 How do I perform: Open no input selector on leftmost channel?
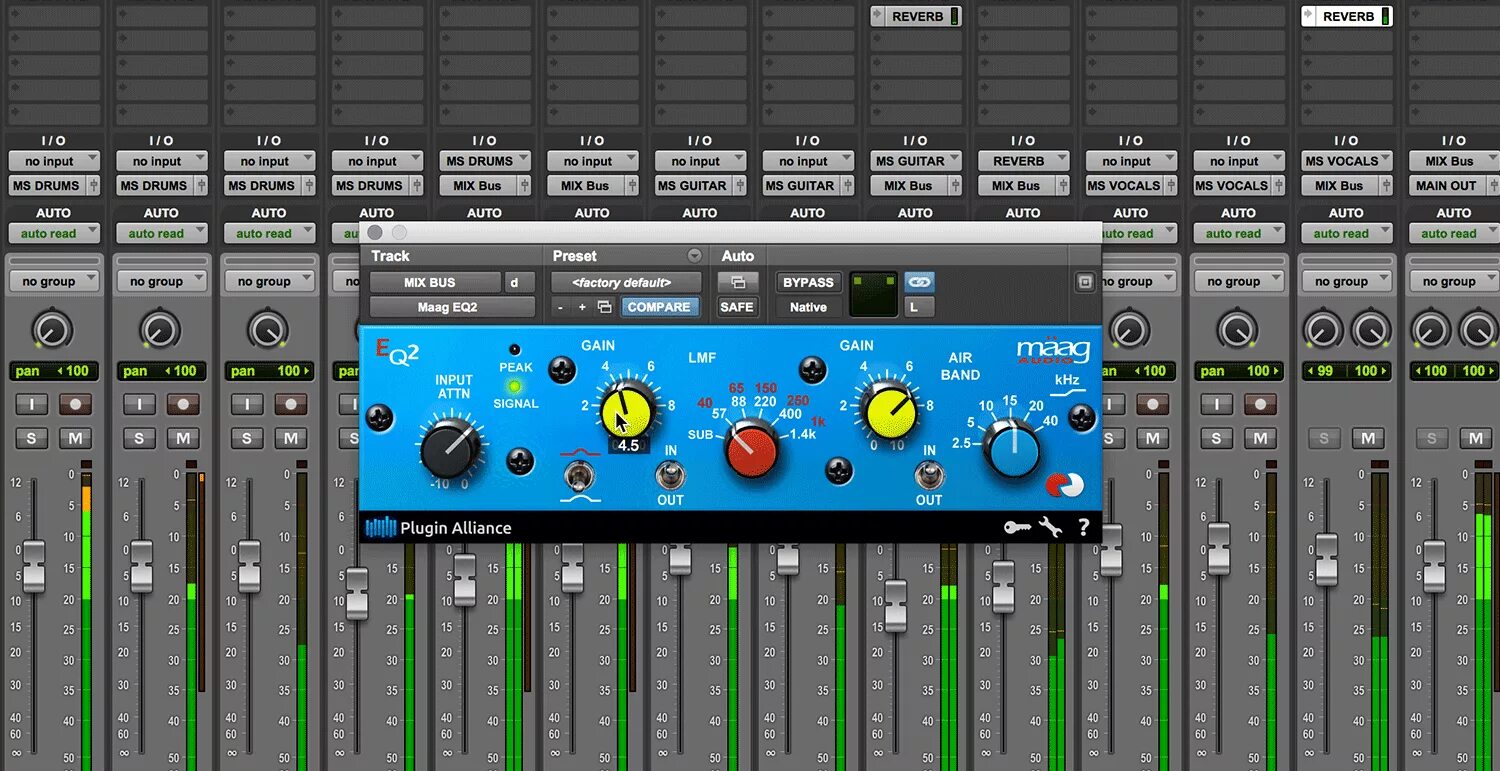point(54,161)
